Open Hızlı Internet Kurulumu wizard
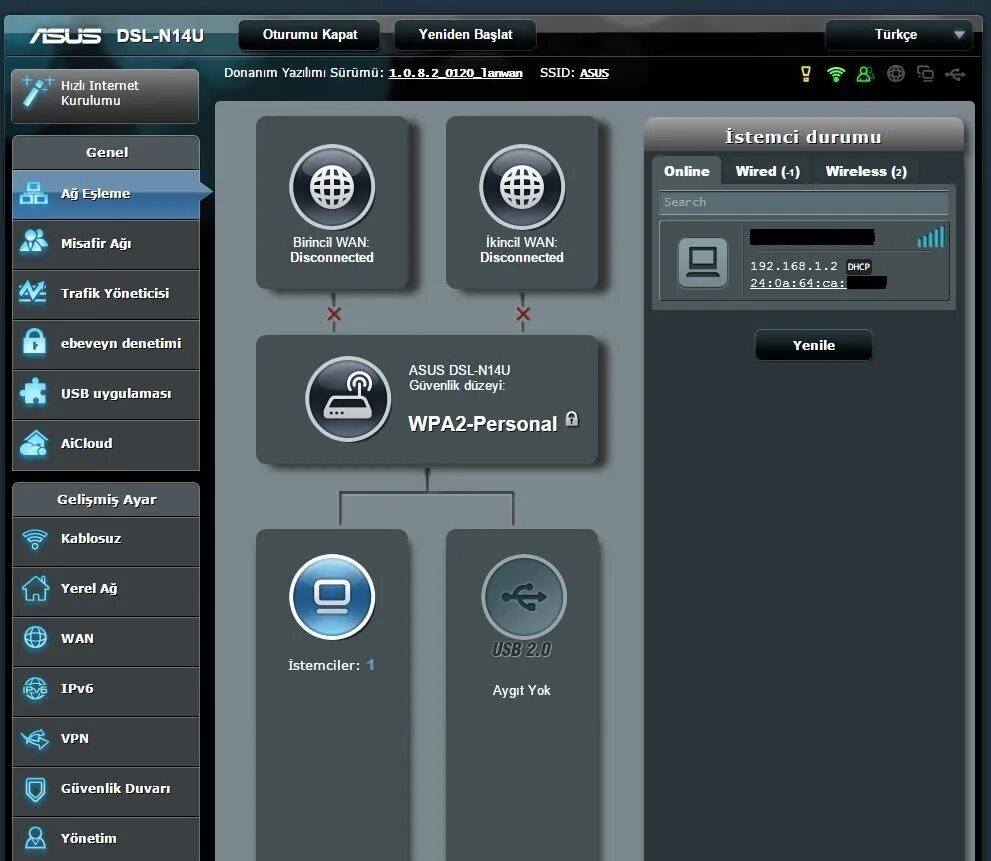This screenshot has width=991, height=861. (105, 95)
